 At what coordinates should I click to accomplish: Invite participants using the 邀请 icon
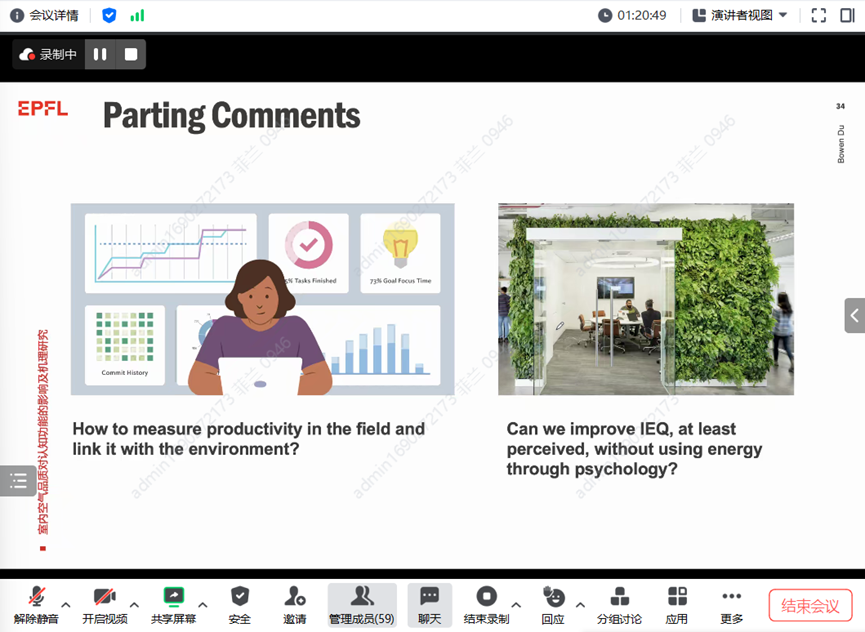pos(295,605)
